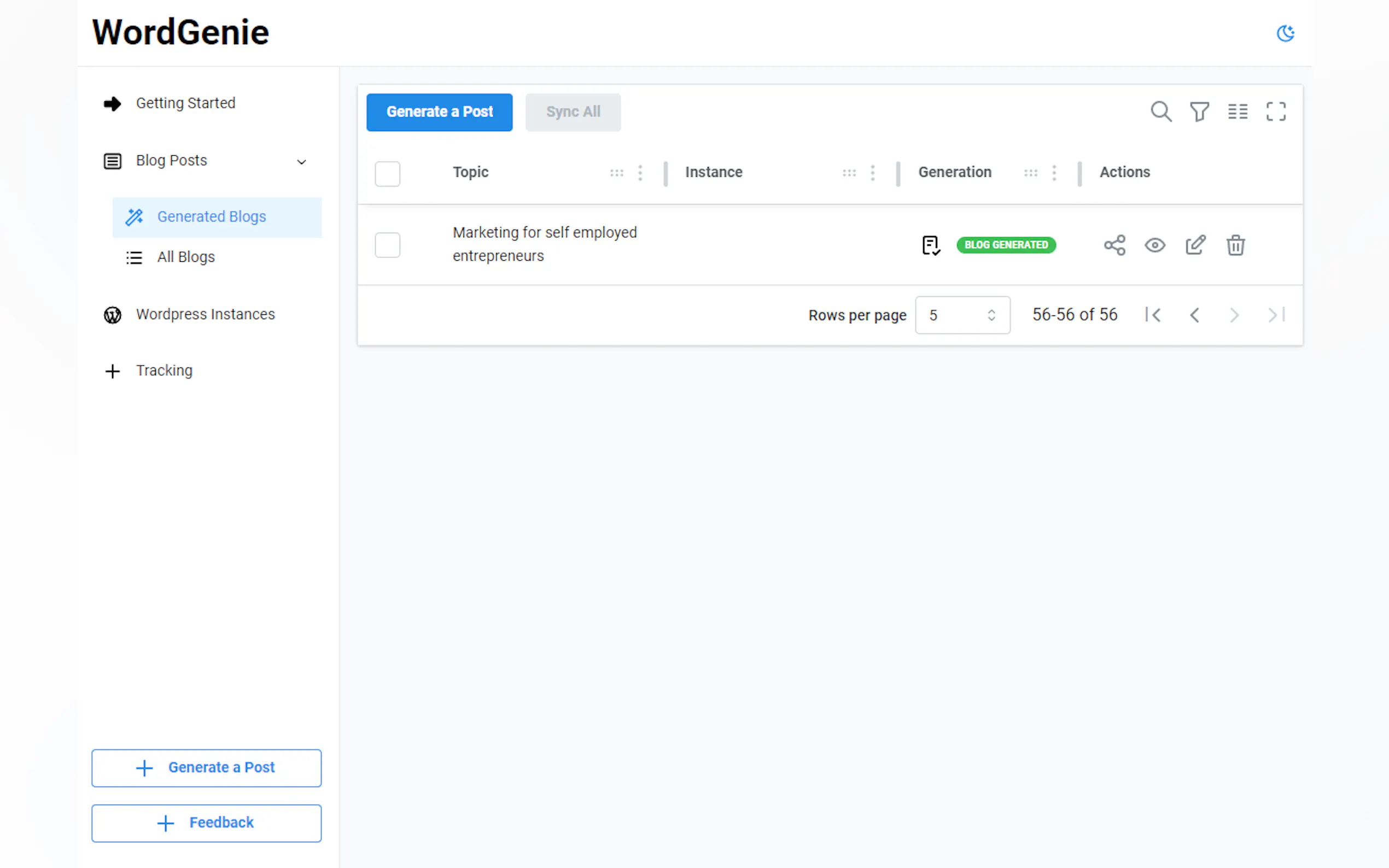Toggle fullscreen table view icon

coord(1275,112)
